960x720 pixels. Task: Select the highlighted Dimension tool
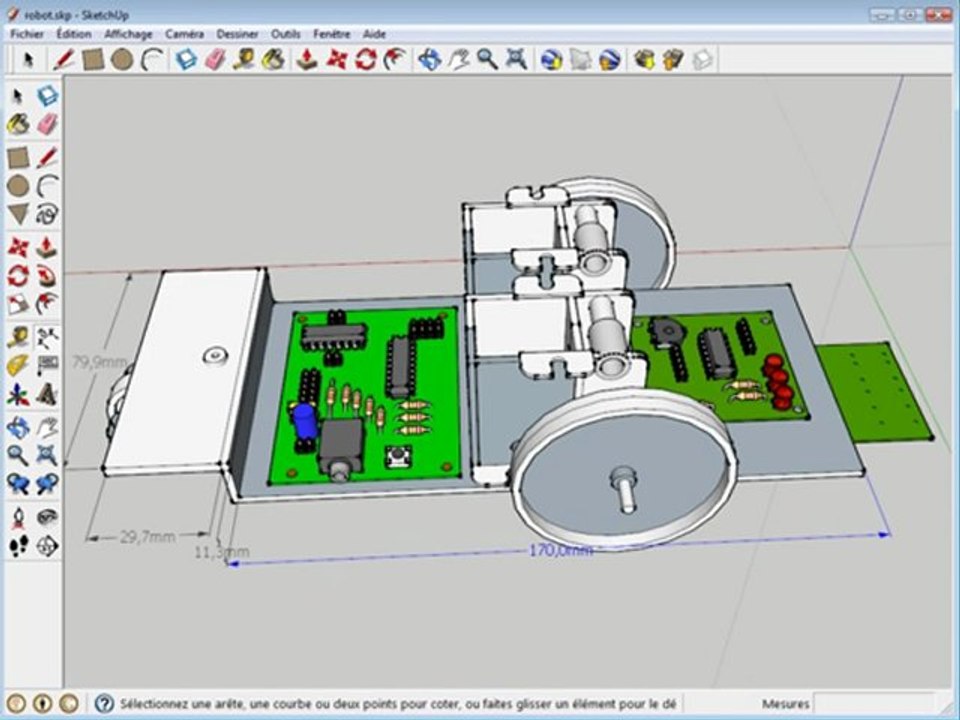47,337
